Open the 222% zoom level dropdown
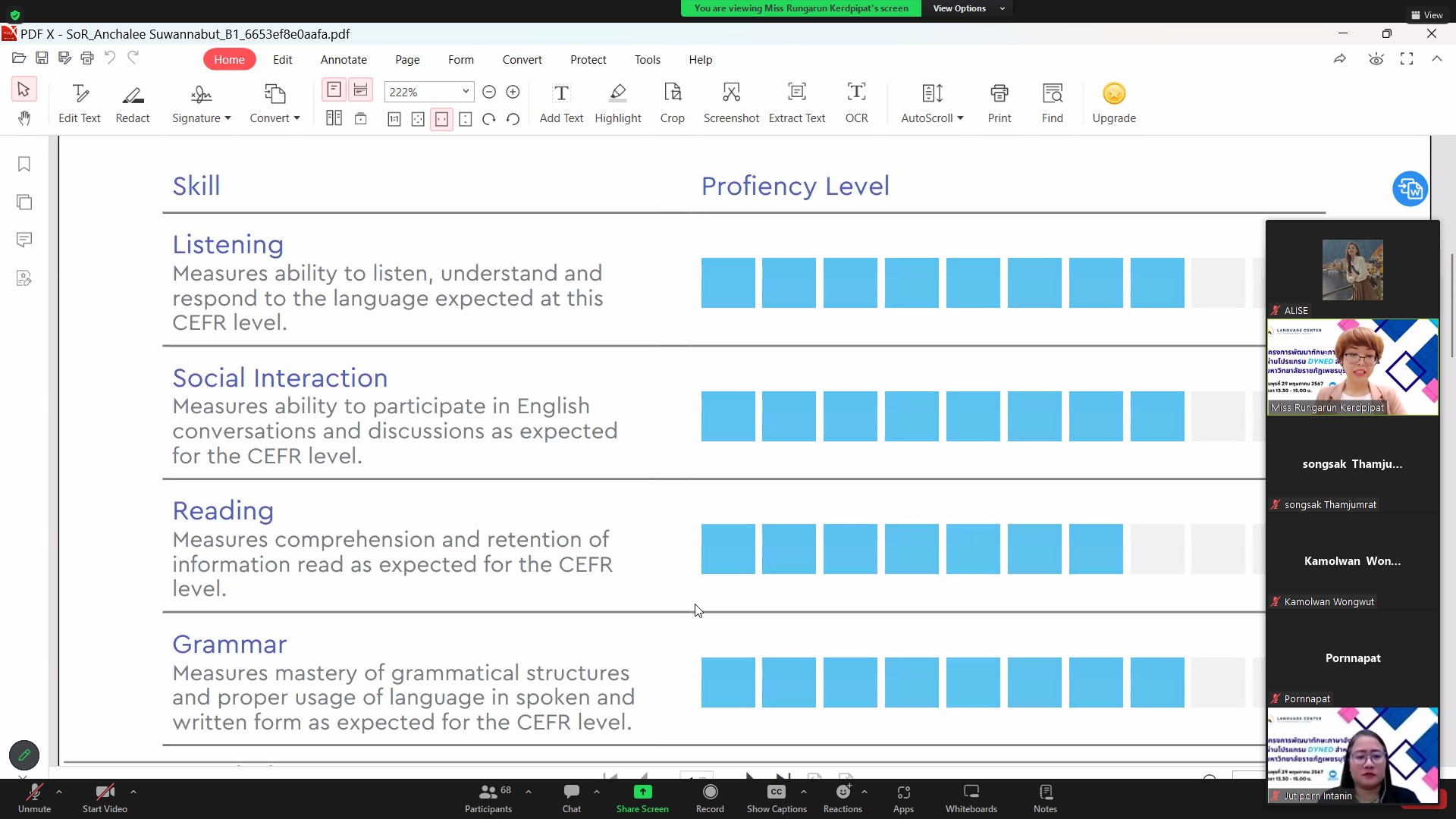The height and width of the screenshot is (819, 1456). click(x=466, y=92)
